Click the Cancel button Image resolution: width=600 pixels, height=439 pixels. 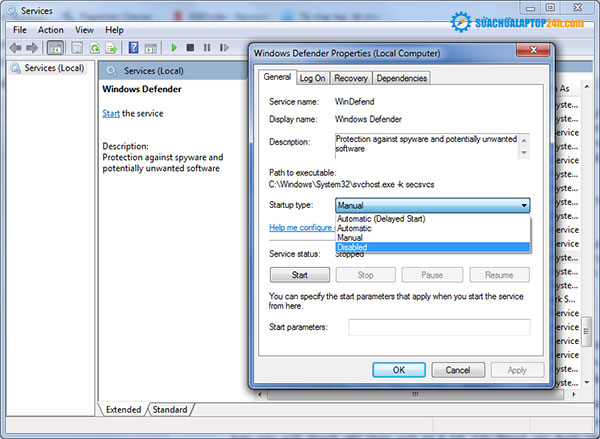pyautogui.click(x=458, y=370)
